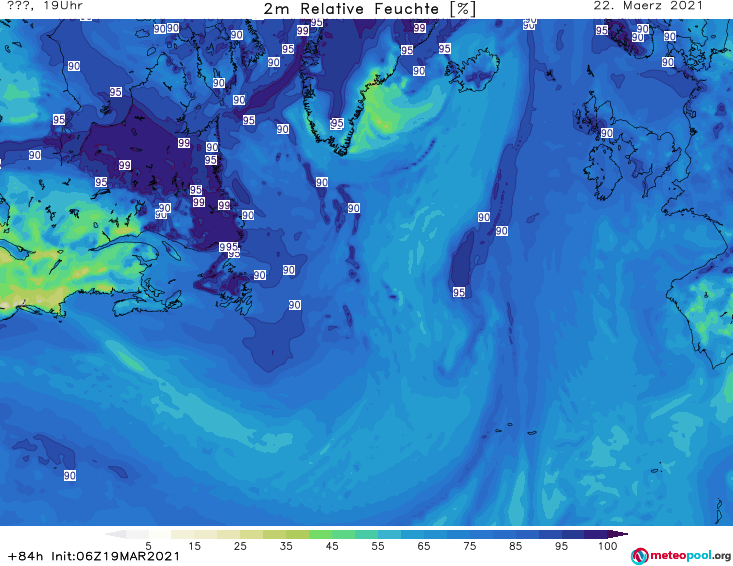Click the lone '90' contour label at the map's lower left
The image size is (733, 566).
70,475
